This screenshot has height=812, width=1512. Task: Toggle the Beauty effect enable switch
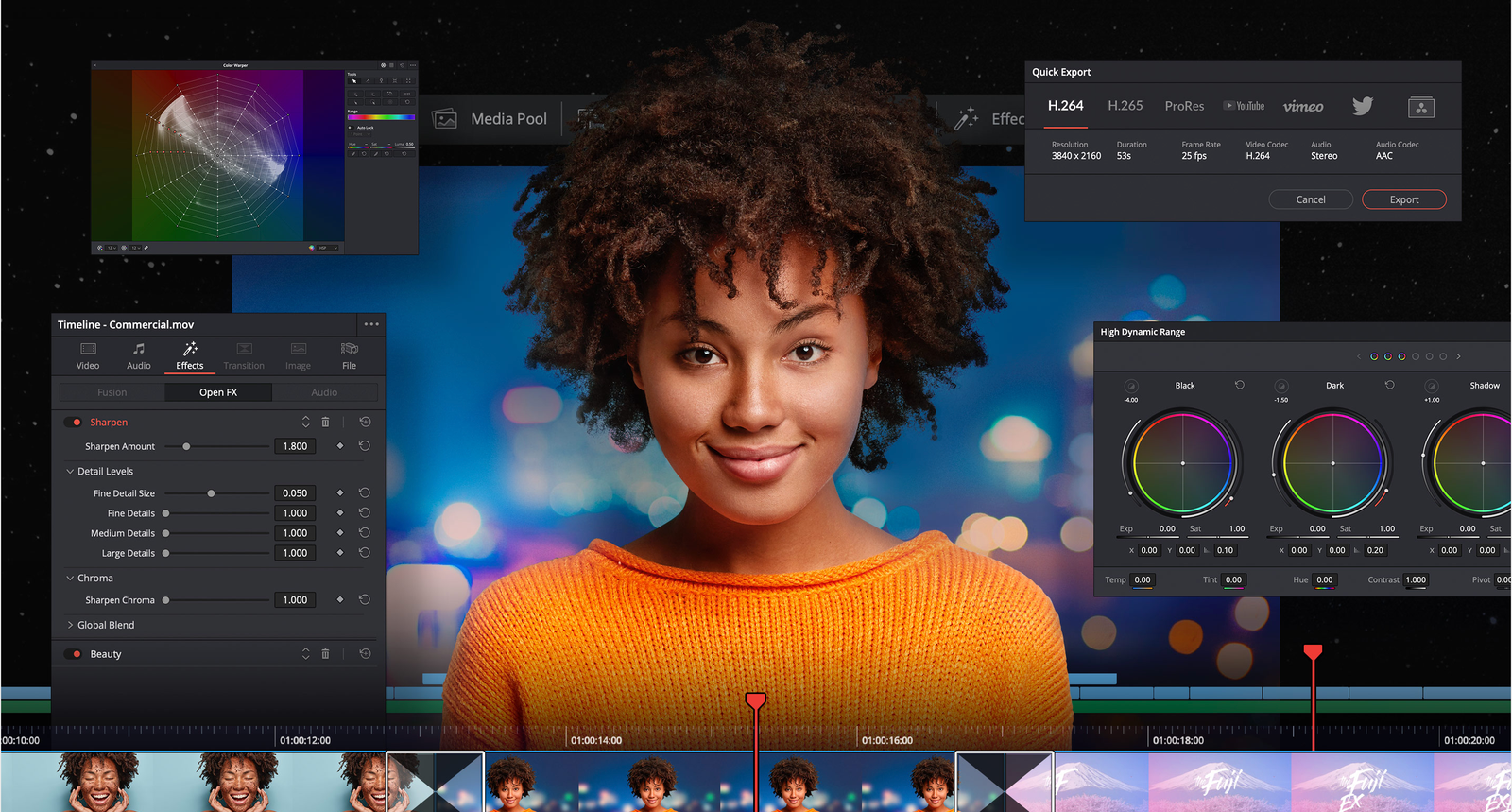click(74, 654)
